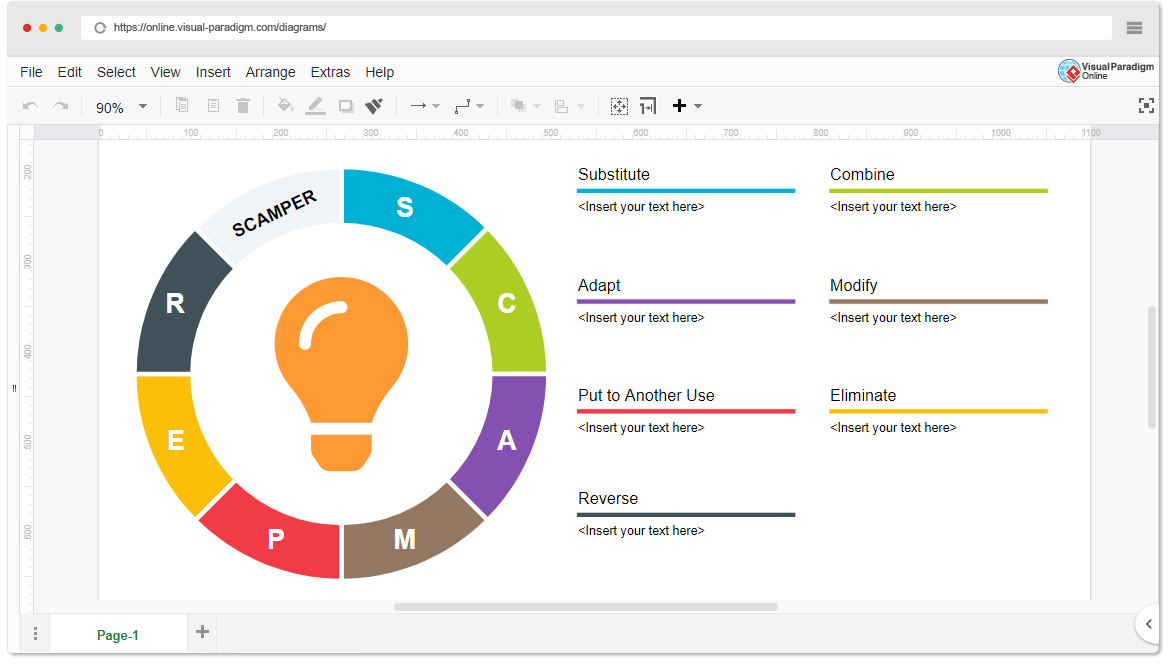Select the waypoint elbow connector tool
Screen dimensions: 1170x665
pos(463,106)
